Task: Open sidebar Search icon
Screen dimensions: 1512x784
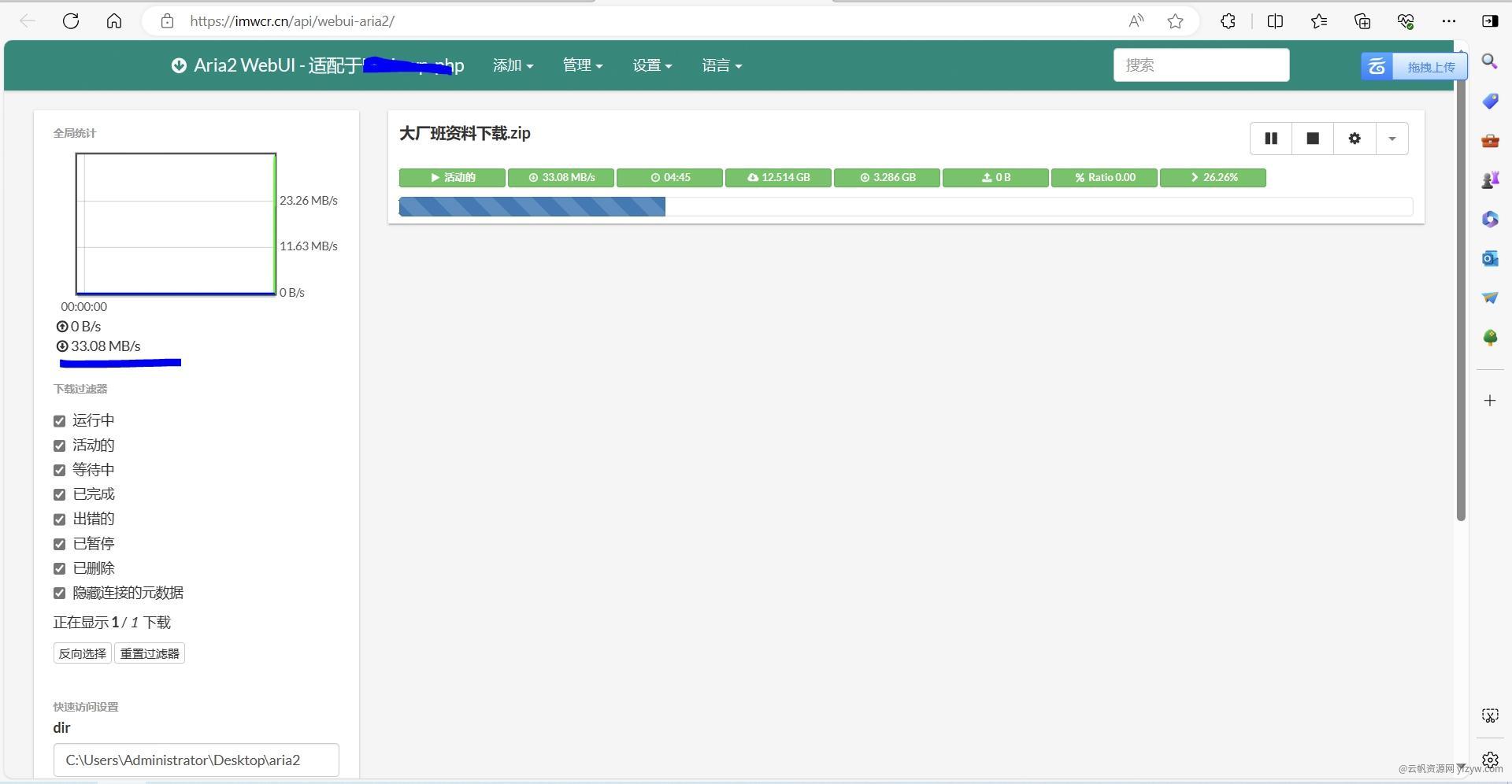Action: pyautogui.click(x=1490, y=61)
